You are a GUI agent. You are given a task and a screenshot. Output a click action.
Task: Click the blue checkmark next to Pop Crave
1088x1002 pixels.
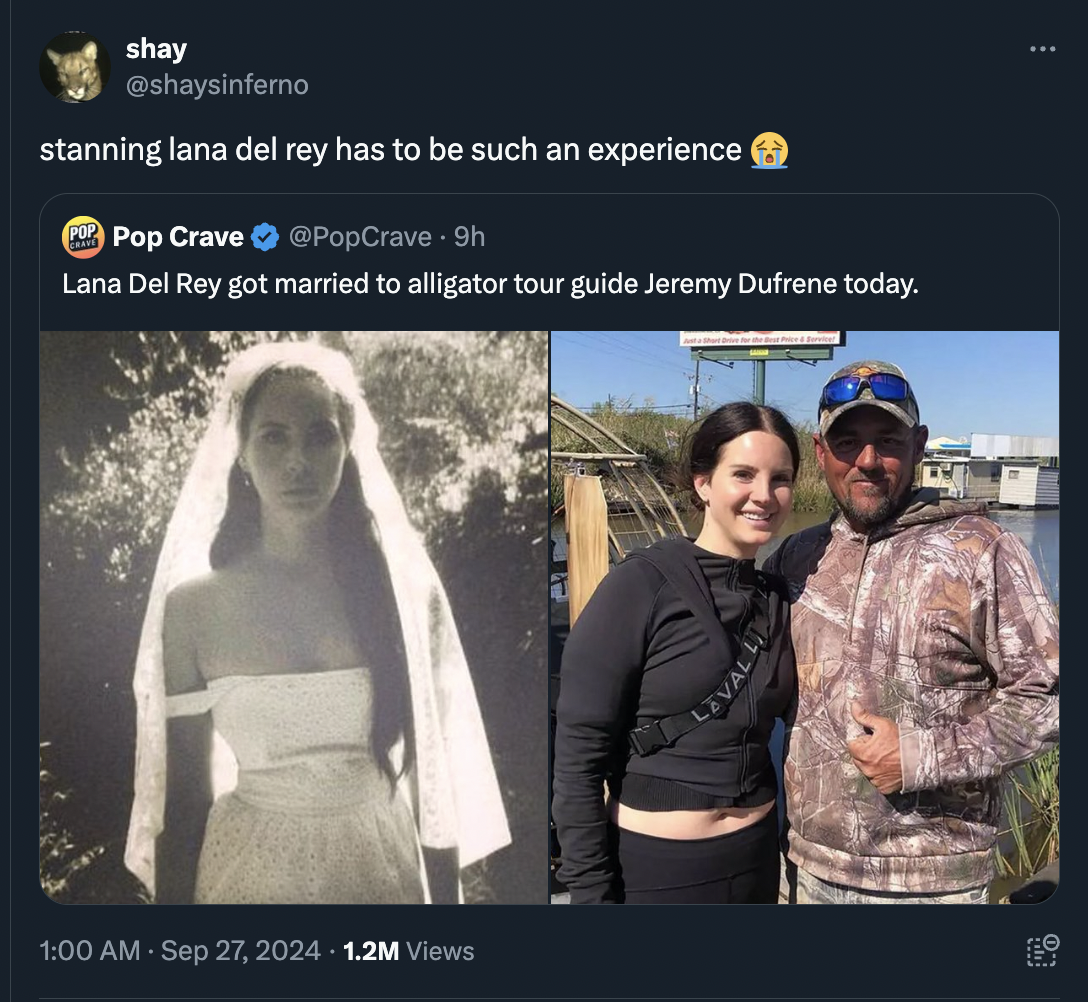coord(262,236)
